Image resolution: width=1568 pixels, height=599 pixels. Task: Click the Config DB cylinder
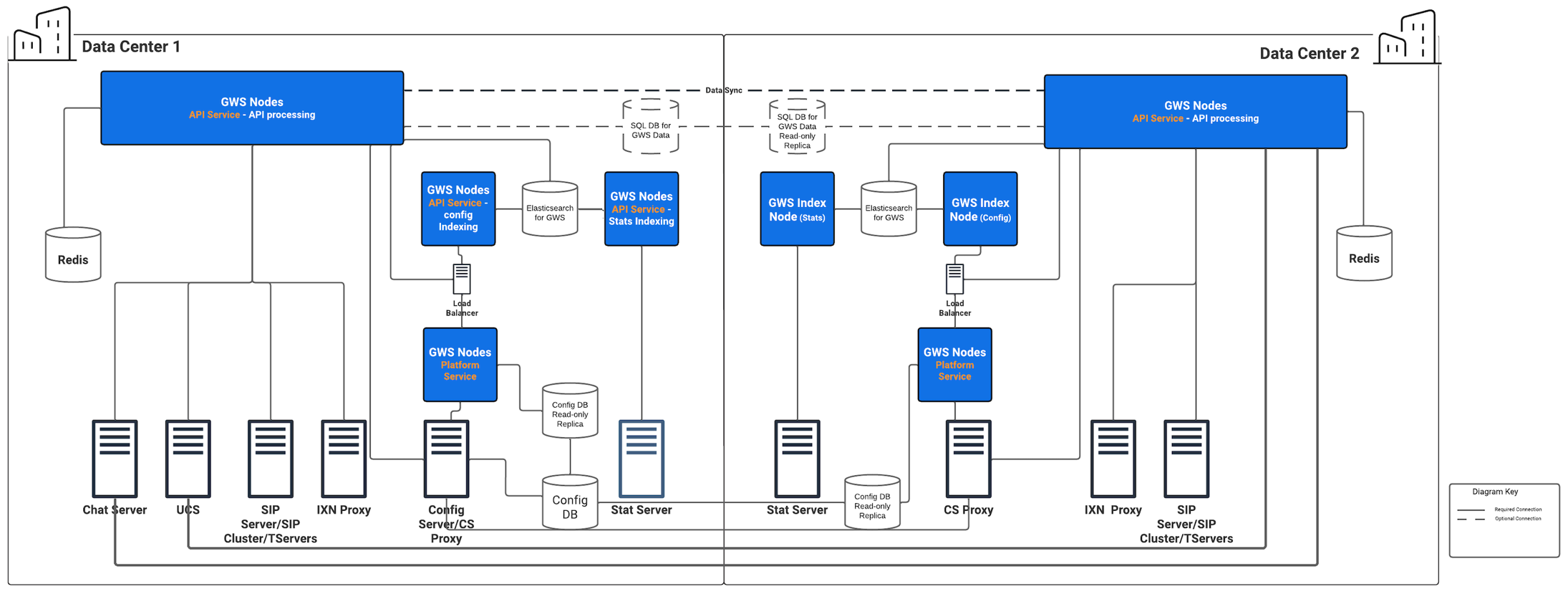pos(570,502)
